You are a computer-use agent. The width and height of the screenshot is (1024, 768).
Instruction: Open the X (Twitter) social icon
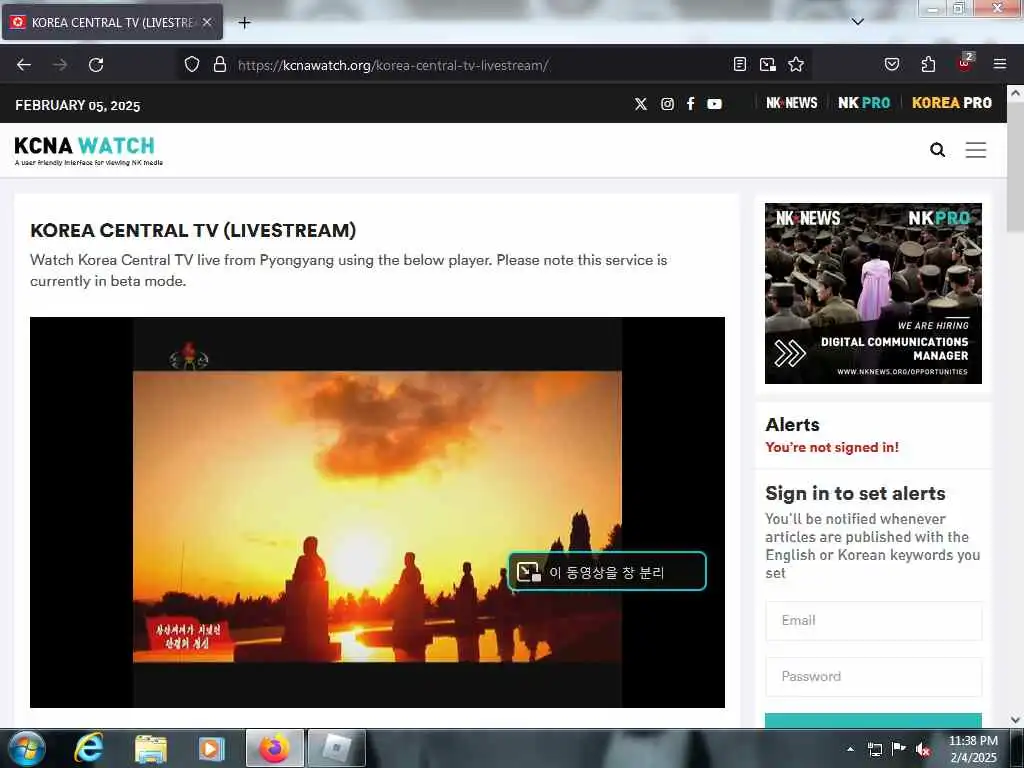tap(641, 104)
